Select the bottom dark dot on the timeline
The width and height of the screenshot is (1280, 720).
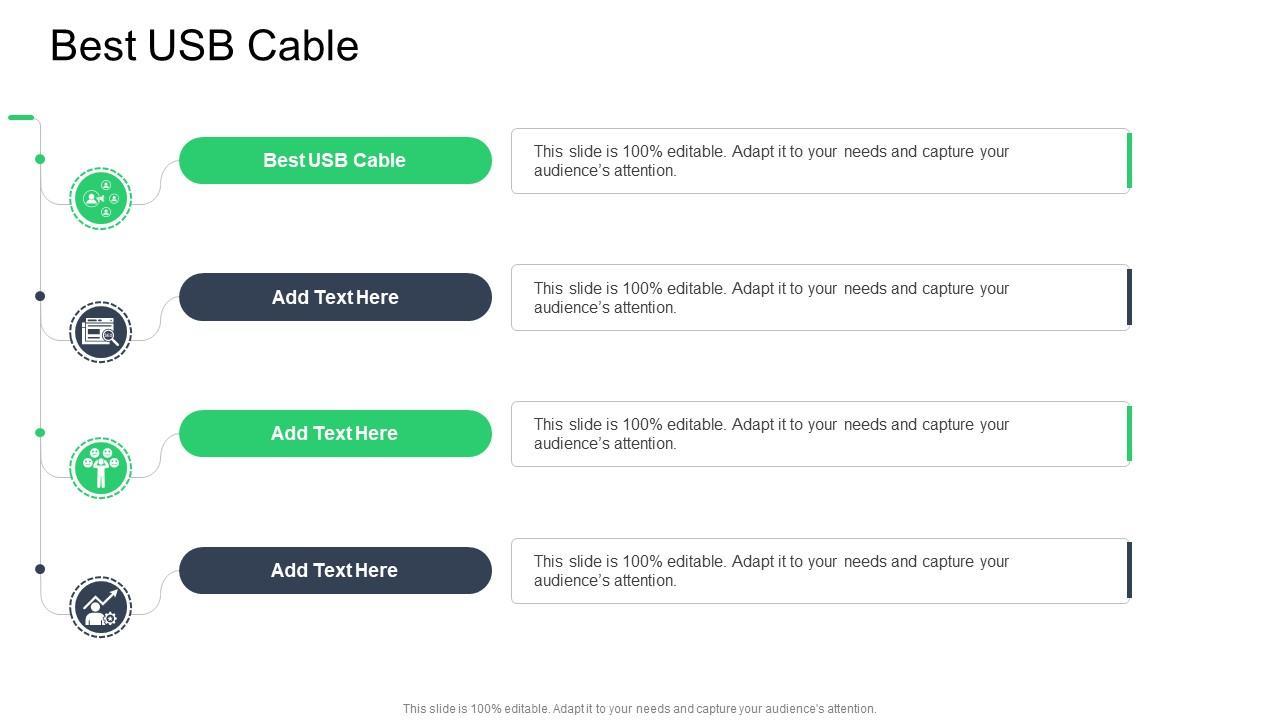coord(40,569)
